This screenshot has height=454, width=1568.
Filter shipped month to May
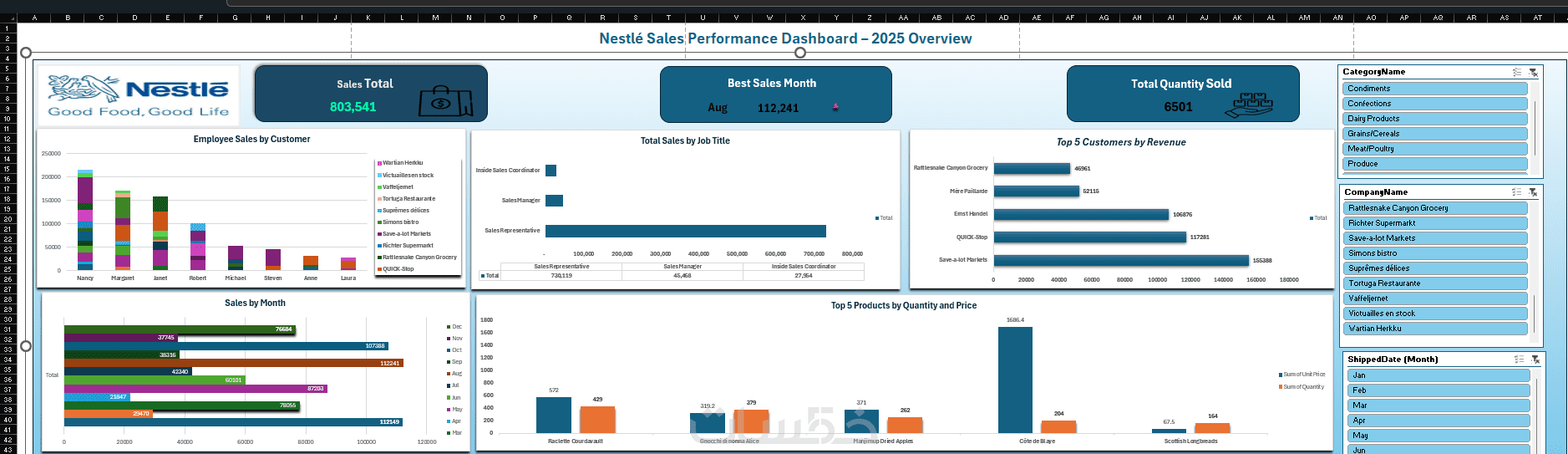1438,436
